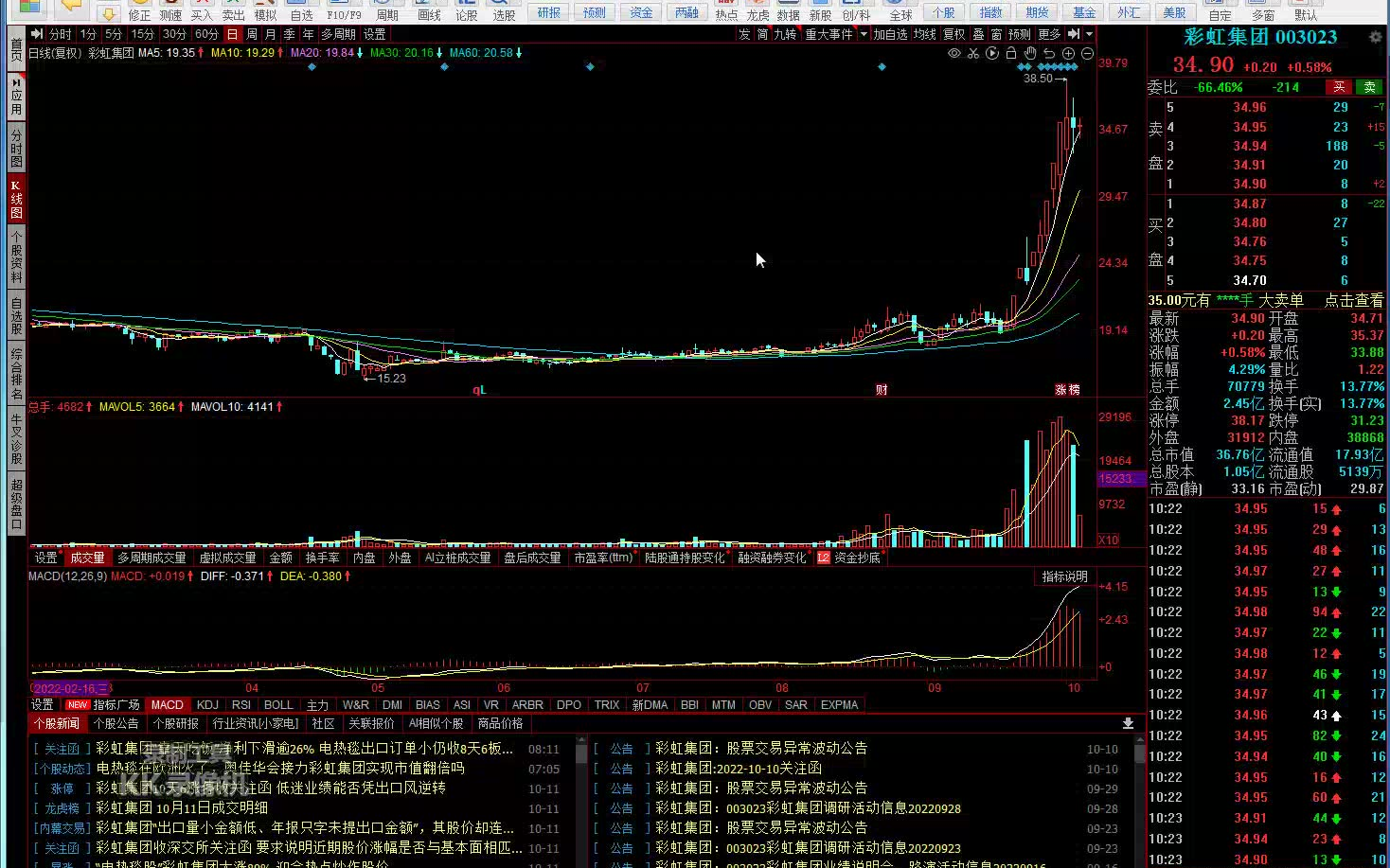
Task: Select the hand pan tool above the chart
Action: tap(1030, 54)
